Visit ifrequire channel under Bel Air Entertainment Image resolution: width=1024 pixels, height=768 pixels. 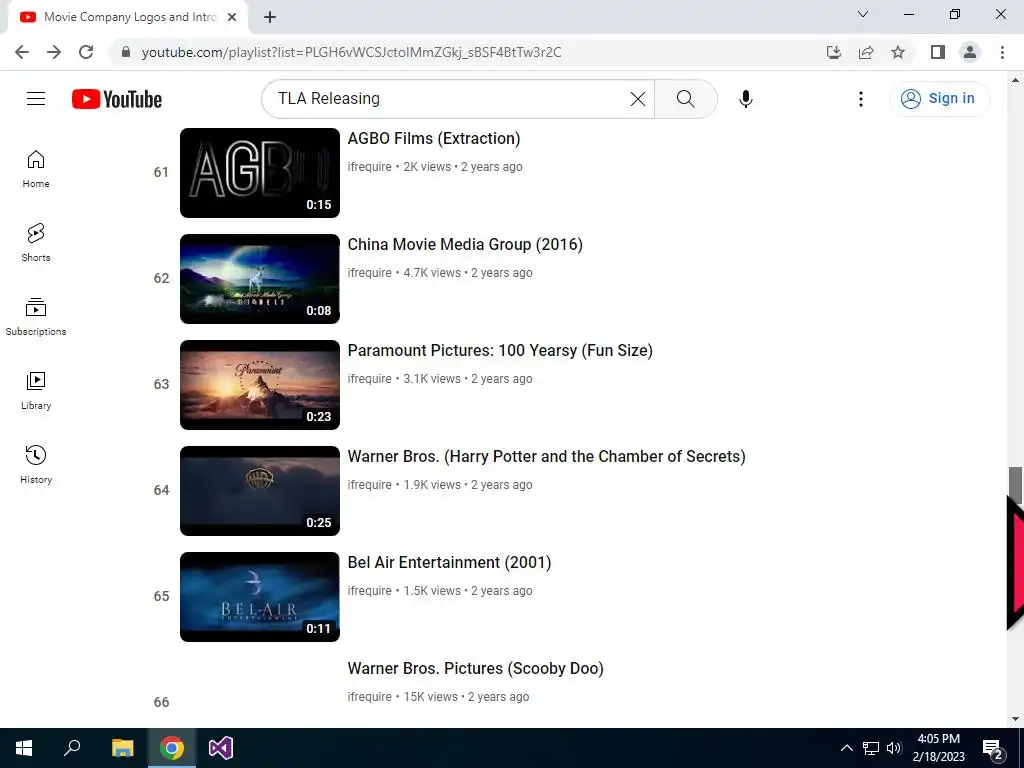pyautogui.click(x=370, y=591)
